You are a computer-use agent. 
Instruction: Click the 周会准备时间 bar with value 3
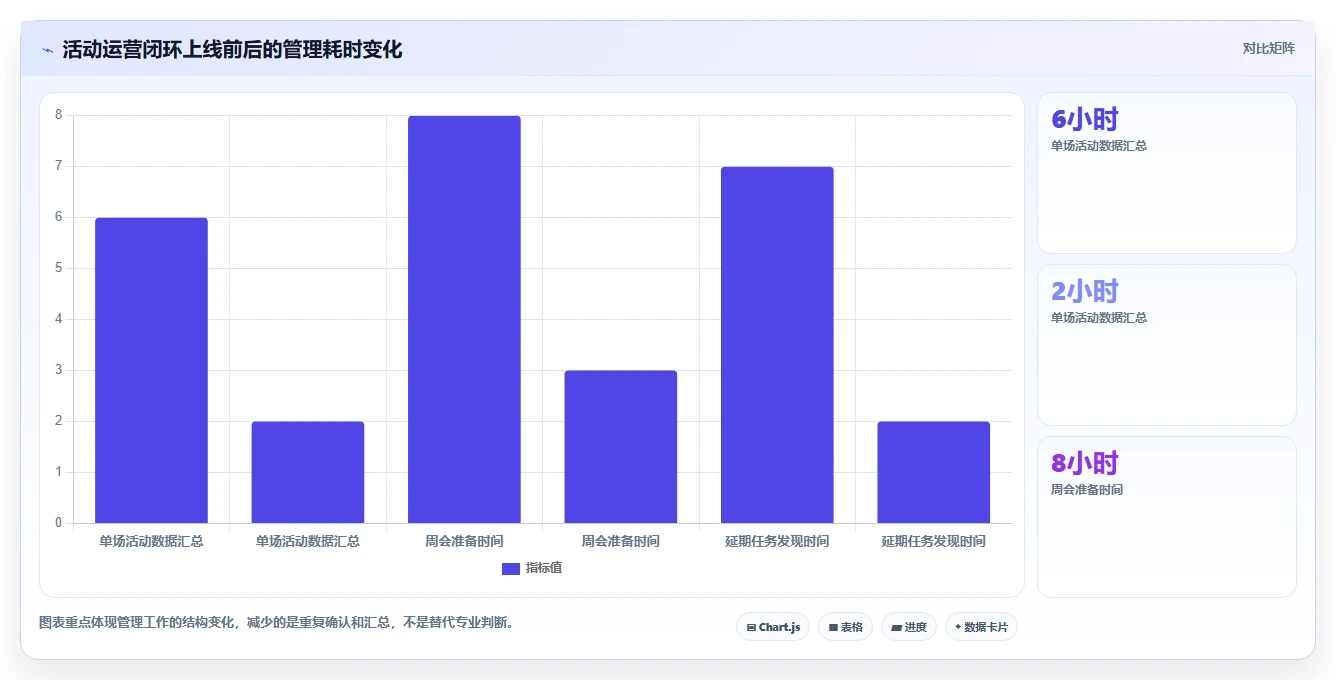tap(621, 447)
